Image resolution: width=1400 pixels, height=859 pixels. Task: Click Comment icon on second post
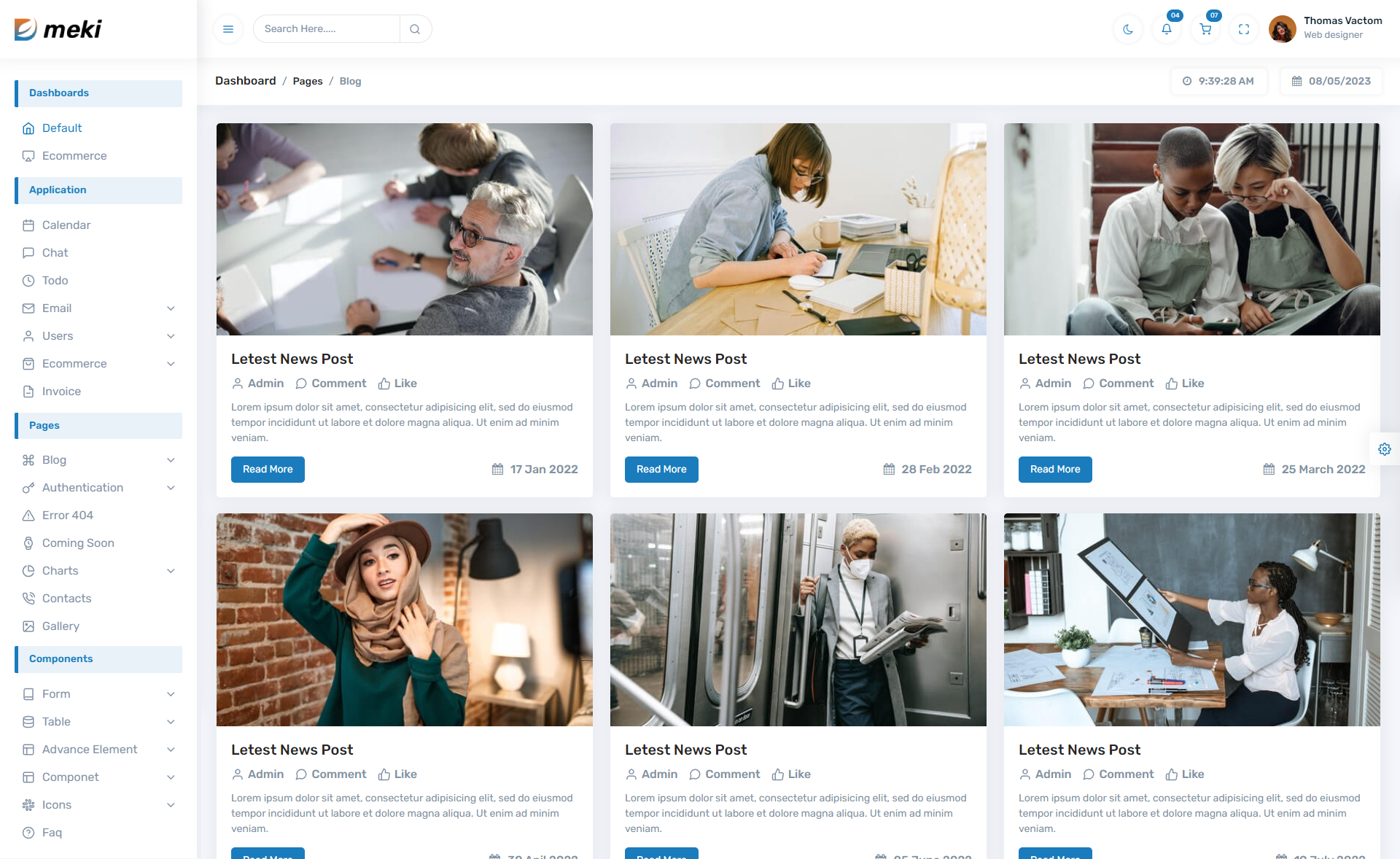[695, 384]
